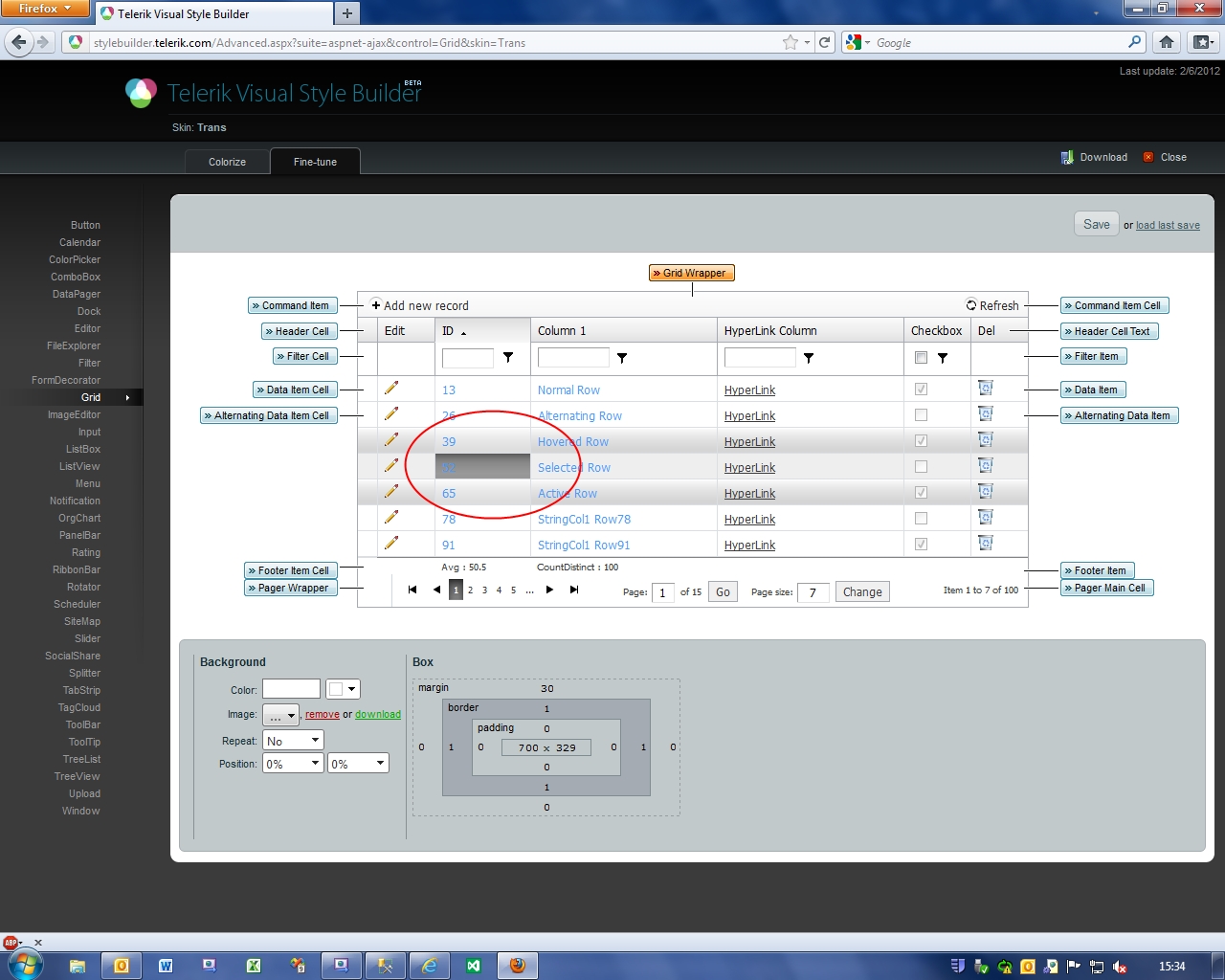Select Calendar in the control list

[x=79, y=242]
